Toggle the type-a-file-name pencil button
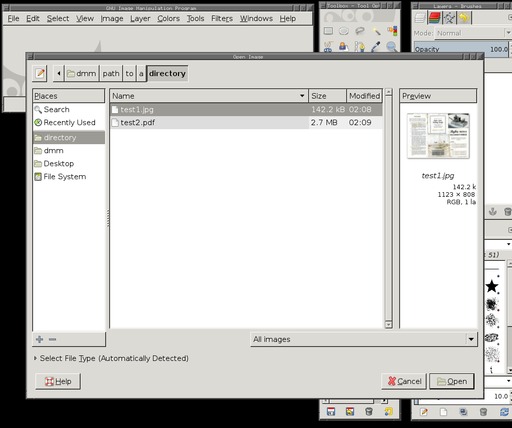The height and width of the screenshot is (428, 512). point(40,73)
